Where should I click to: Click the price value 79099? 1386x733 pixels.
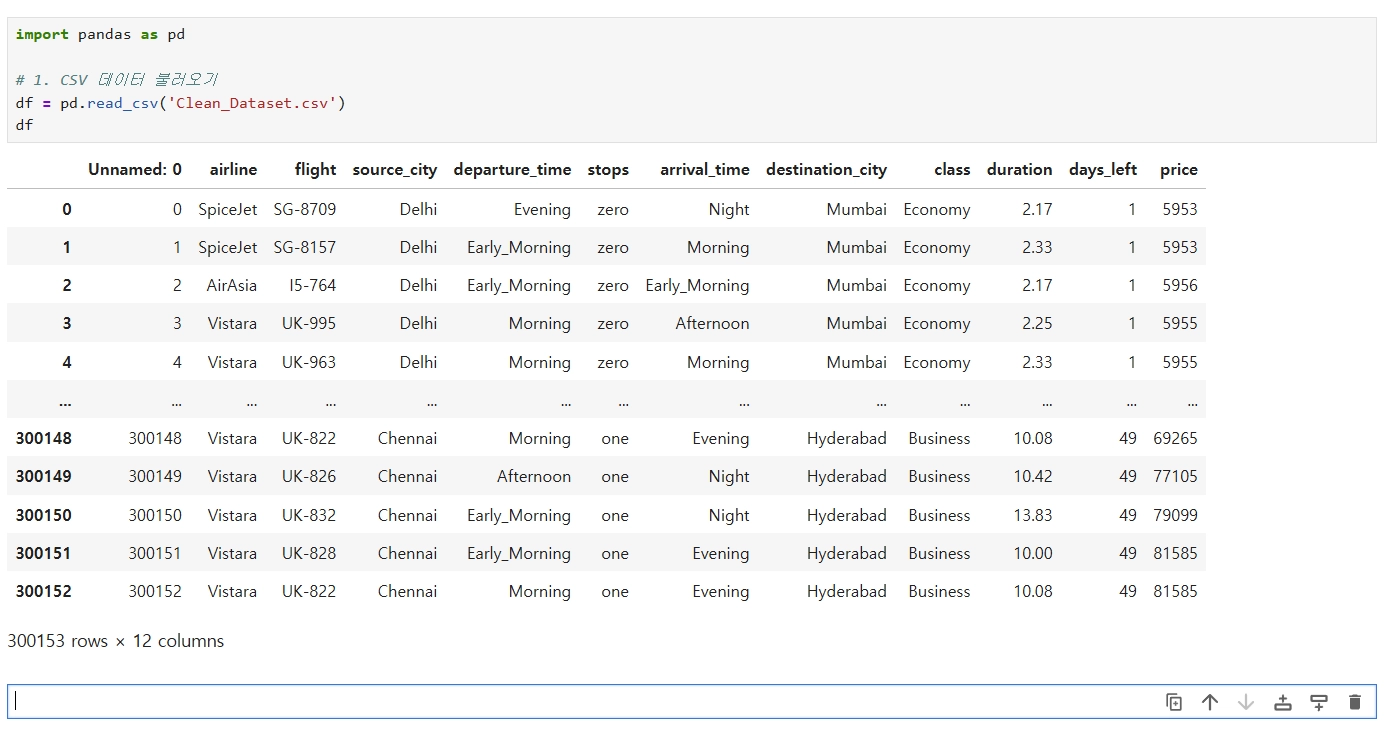(1175, 516)
